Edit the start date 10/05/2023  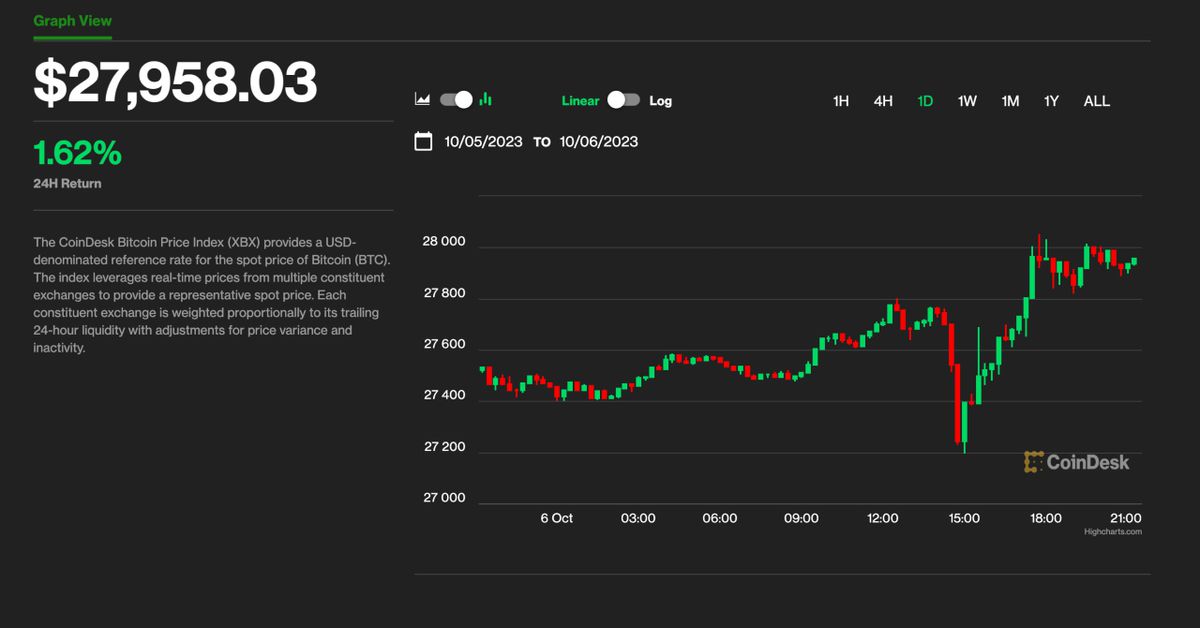tap(483, 141)
